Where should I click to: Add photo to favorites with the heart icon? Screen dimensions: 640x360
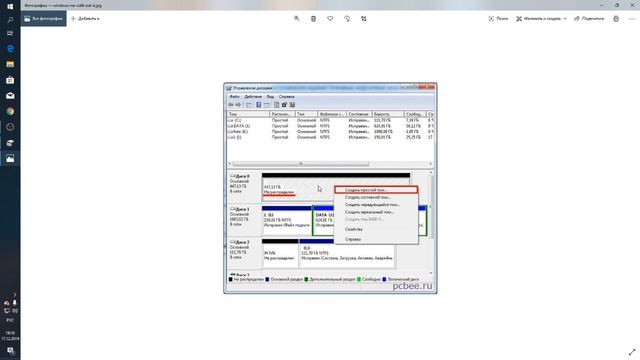tap(330, 19)
